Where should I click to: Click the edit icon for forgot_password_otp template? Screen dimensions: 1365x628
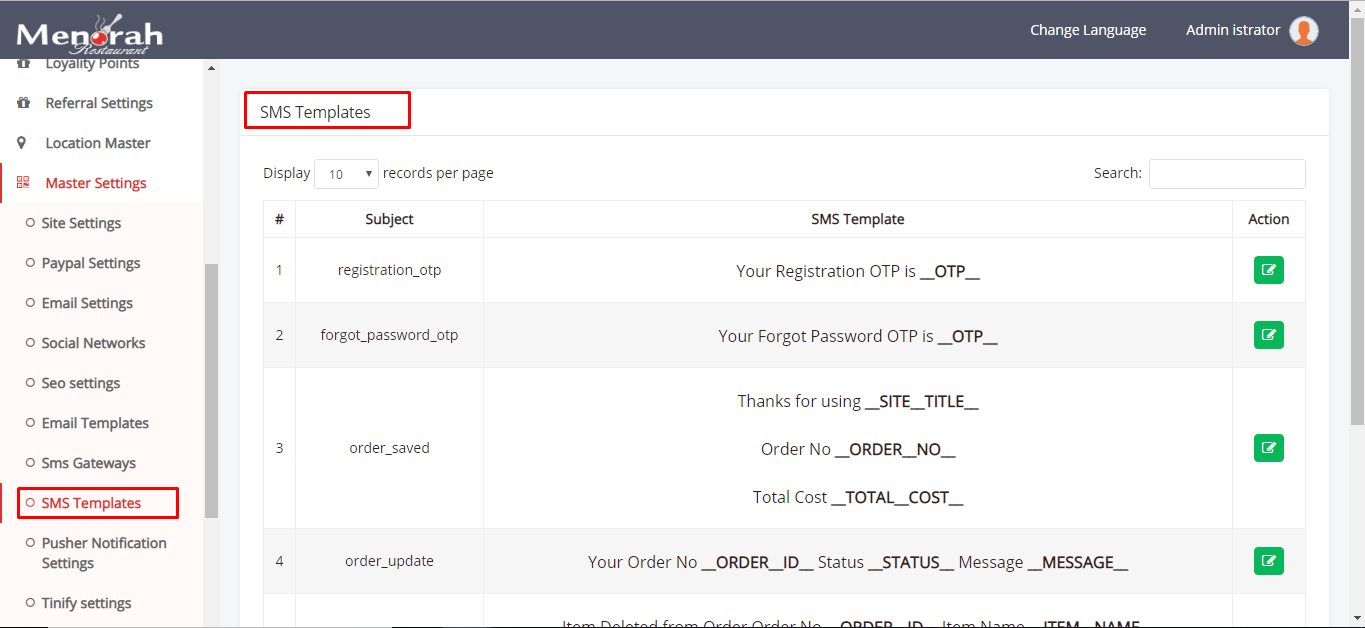(x=1268, y=335)
